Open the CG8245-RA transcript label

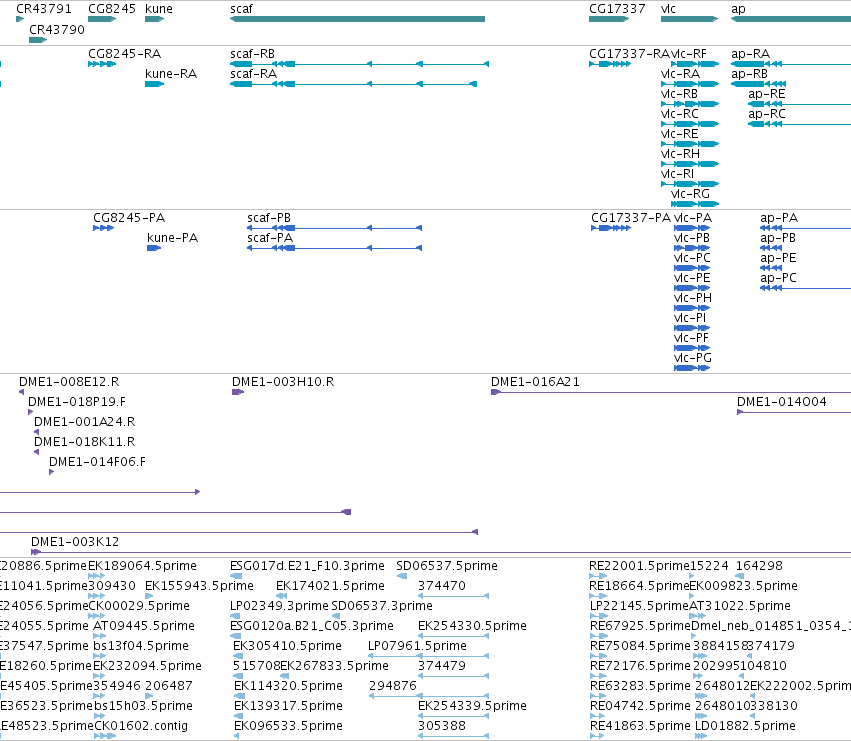[x=125, y=54]
